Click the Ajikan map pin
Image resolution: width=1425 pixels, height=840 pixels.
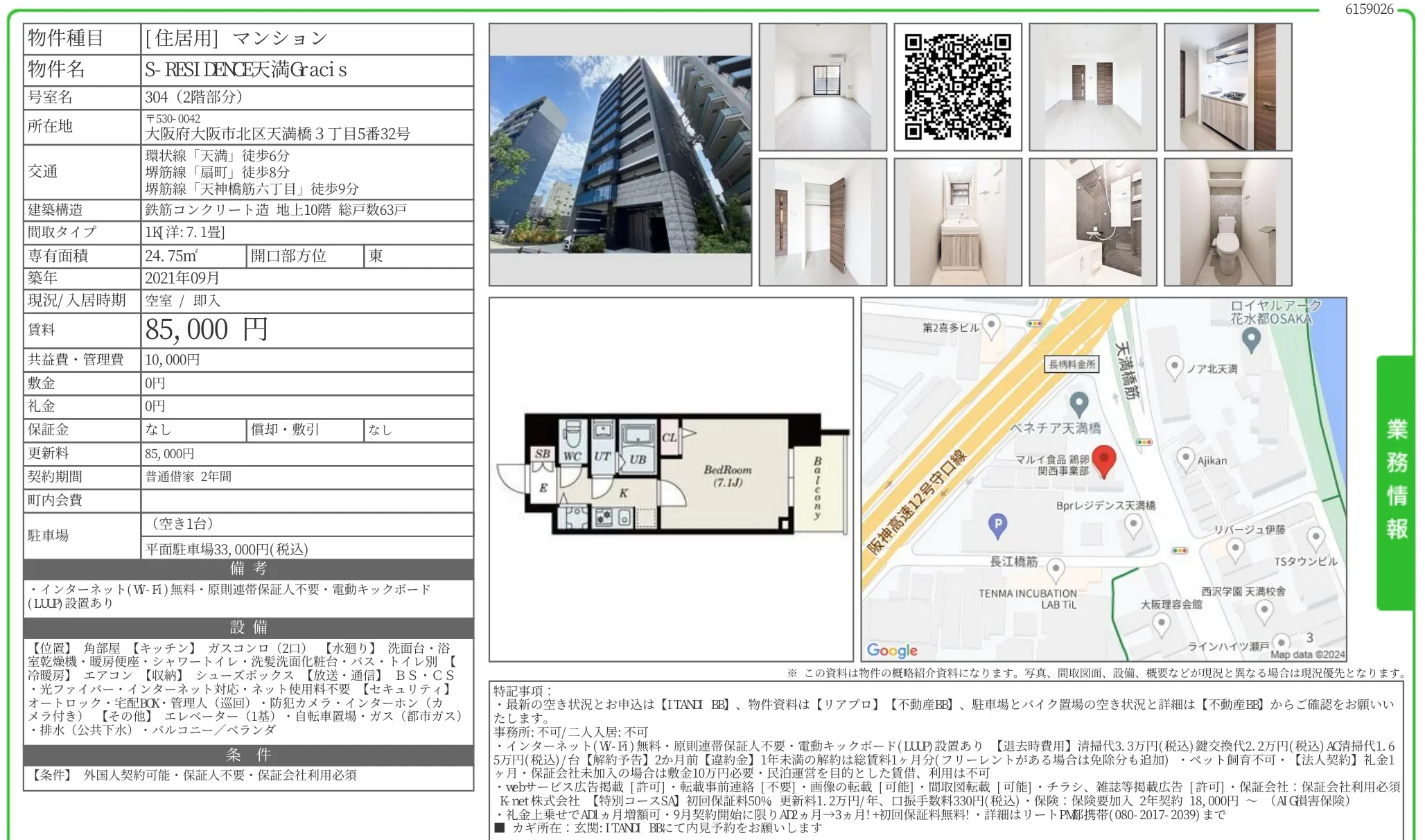(x=1187, y=460)
